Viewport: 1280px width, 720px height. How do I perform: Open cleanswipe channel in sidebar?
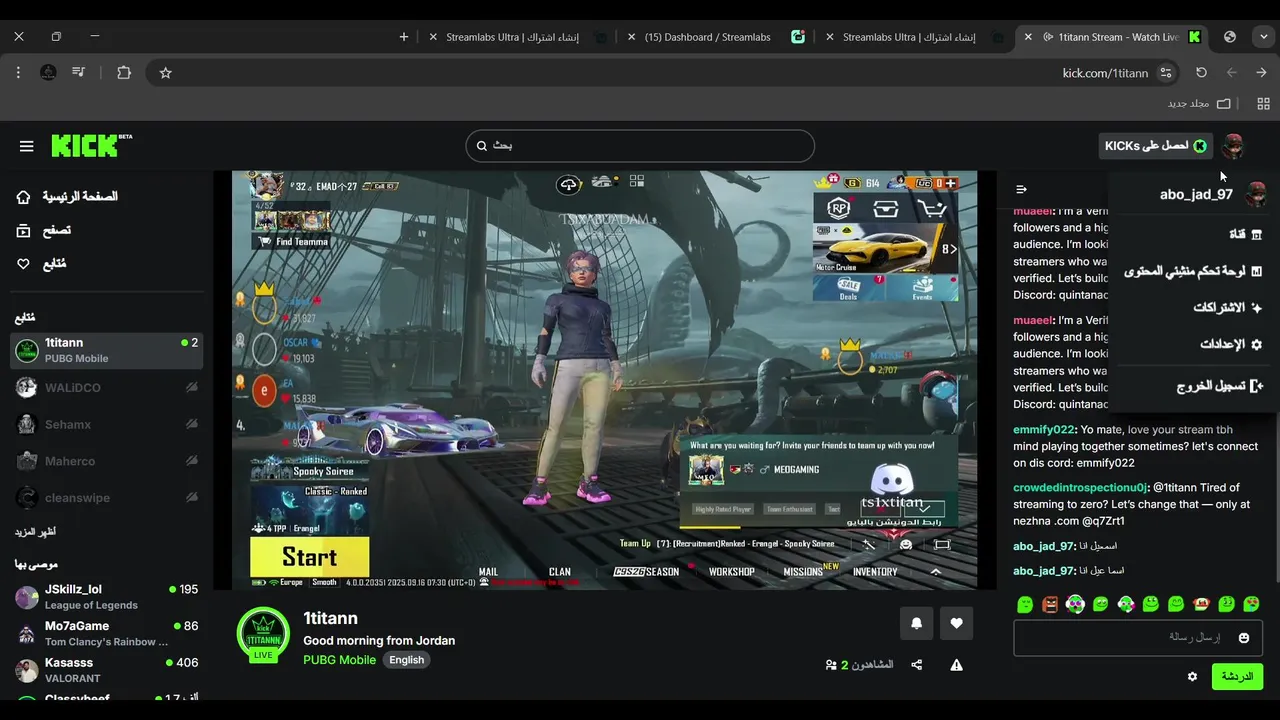point(106,498)
